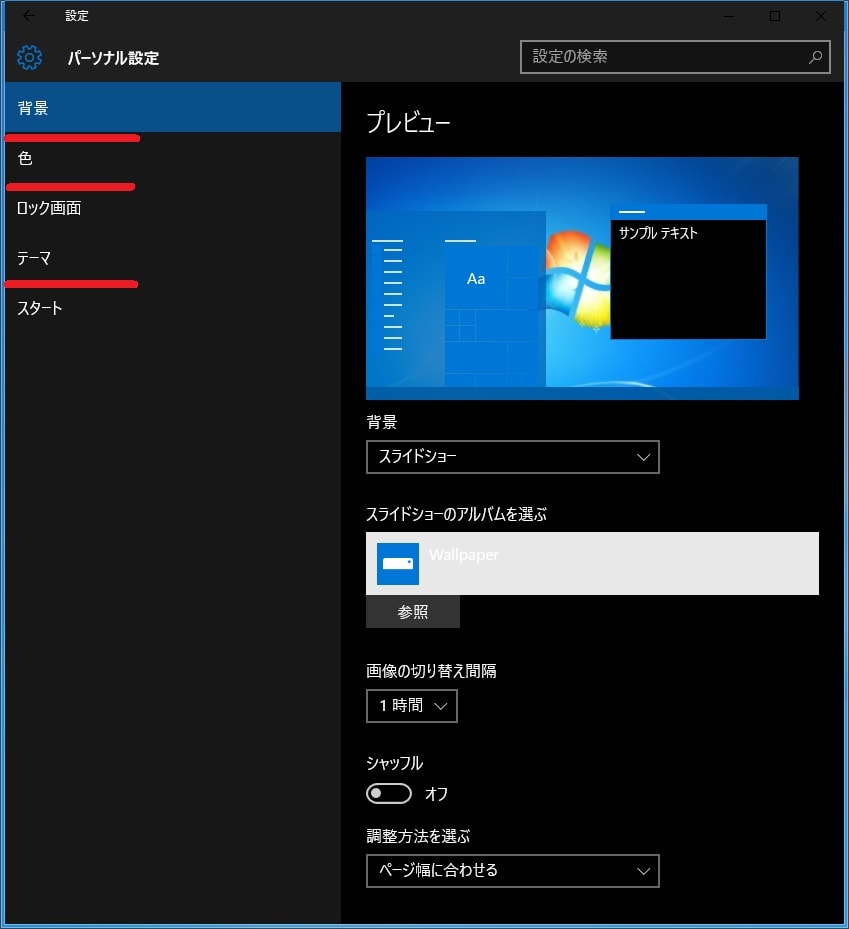Click the プレビュー heading
849x929 pixels.
408,122
